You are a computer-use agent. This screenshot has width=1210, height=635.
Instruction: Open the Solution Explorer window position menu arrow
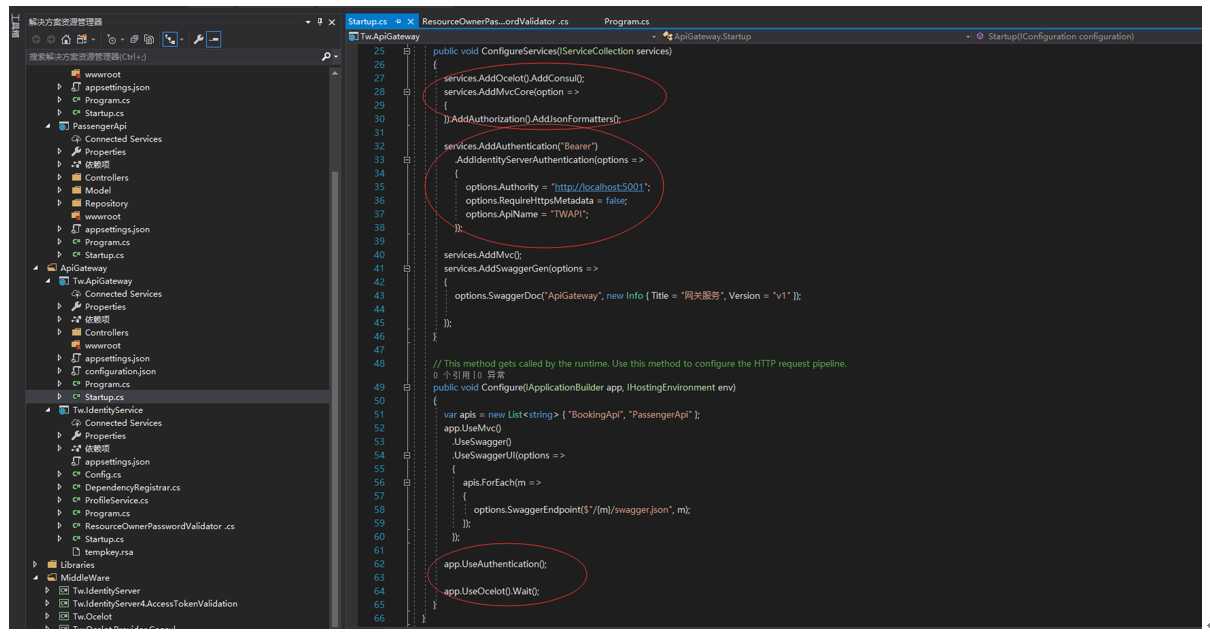307,21
